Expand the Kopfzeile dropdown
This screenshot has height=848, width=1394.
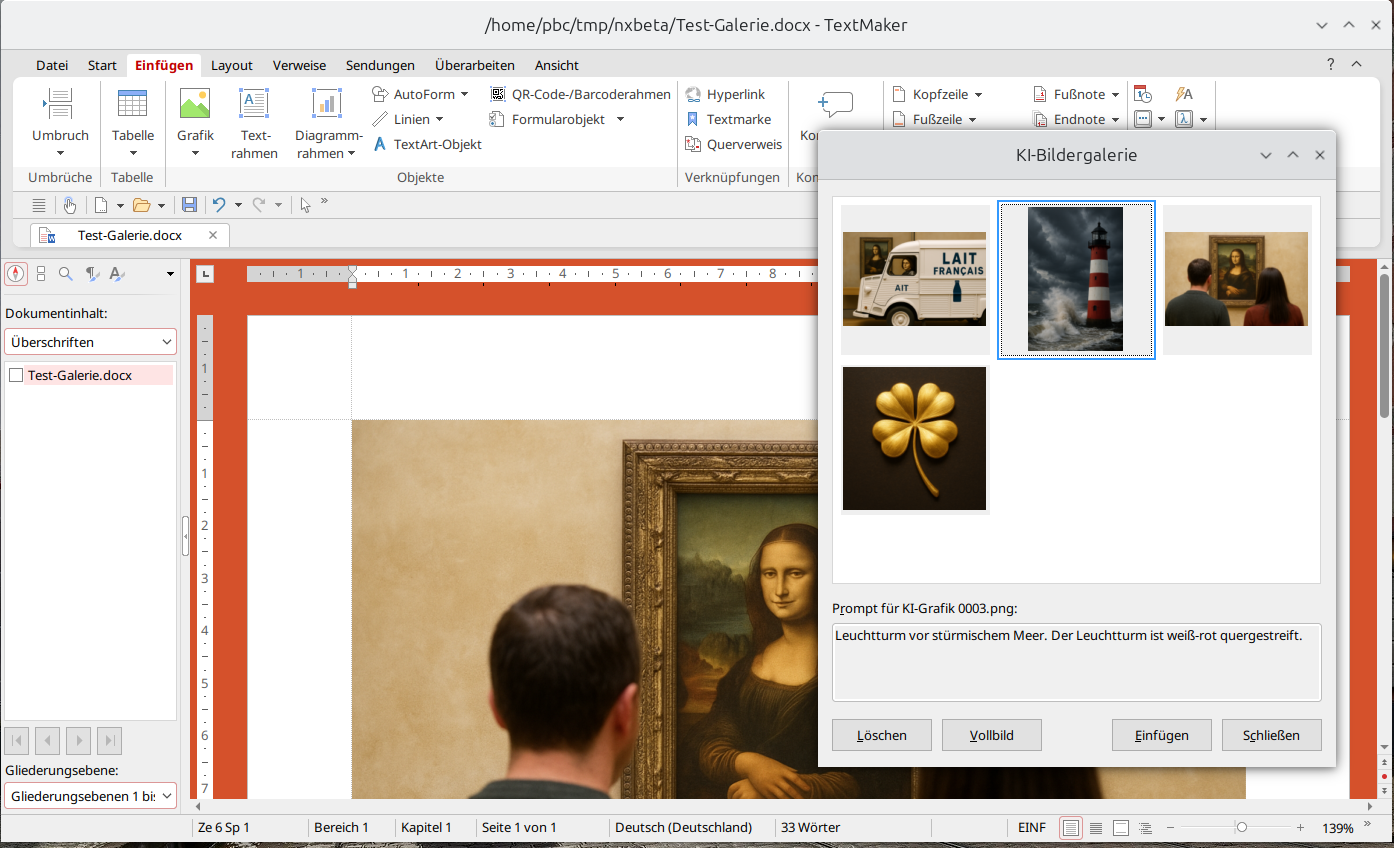[978, 94]
